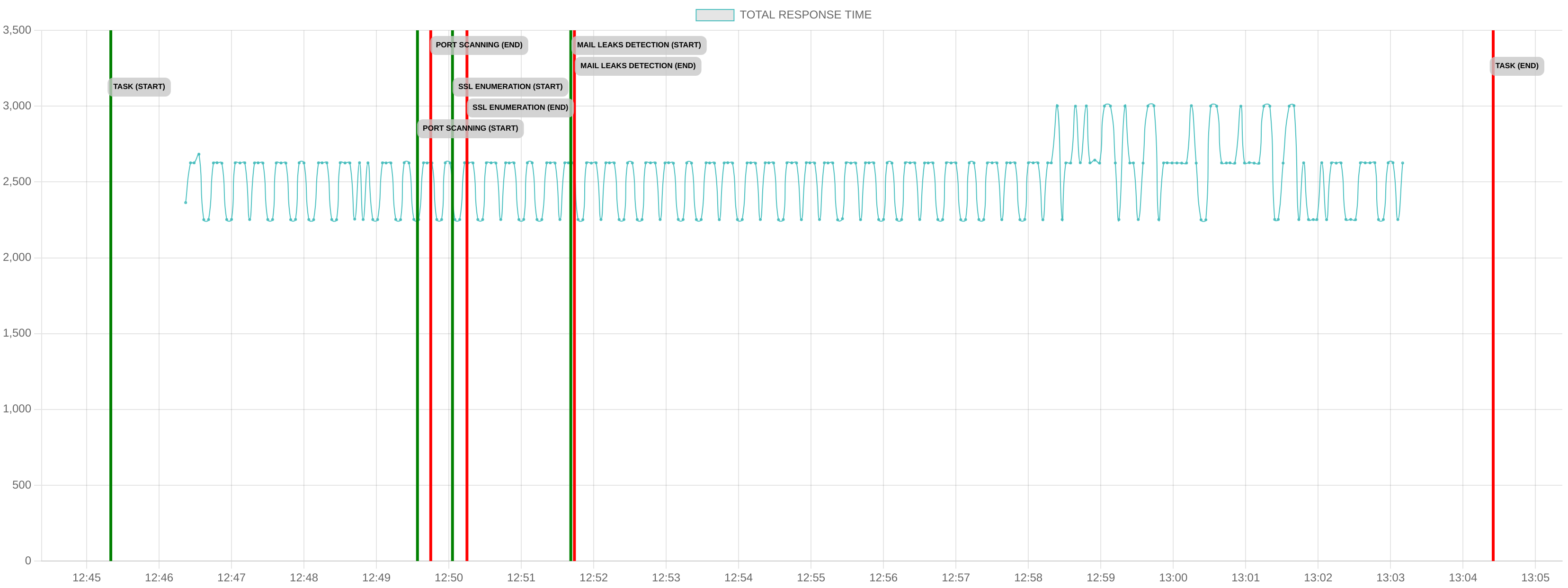Screen dimensions: 1568x588
Task: Click the 3,500 y-axis value
Action: [17, 30]
